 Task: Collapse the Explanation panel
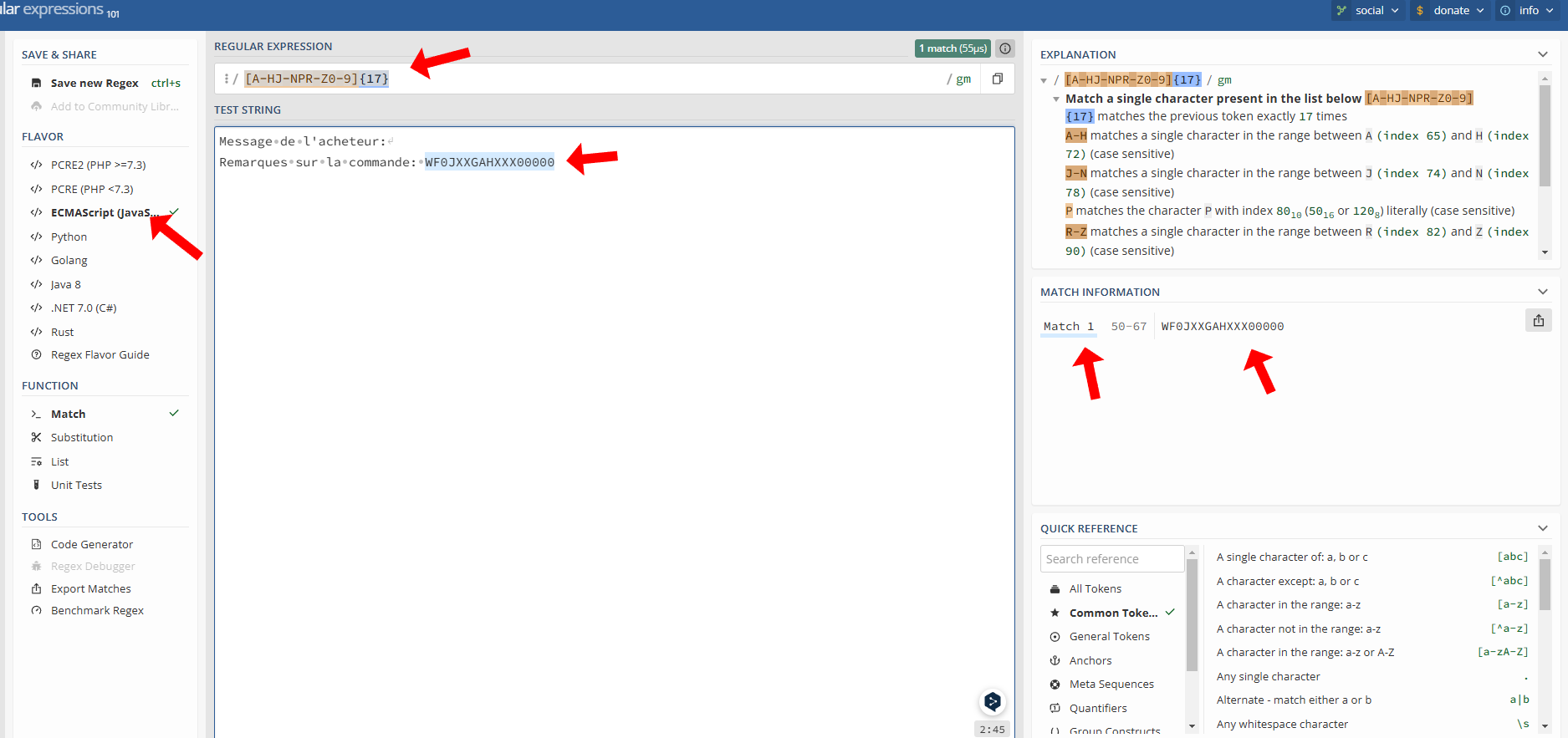[x=1542, y=54]
